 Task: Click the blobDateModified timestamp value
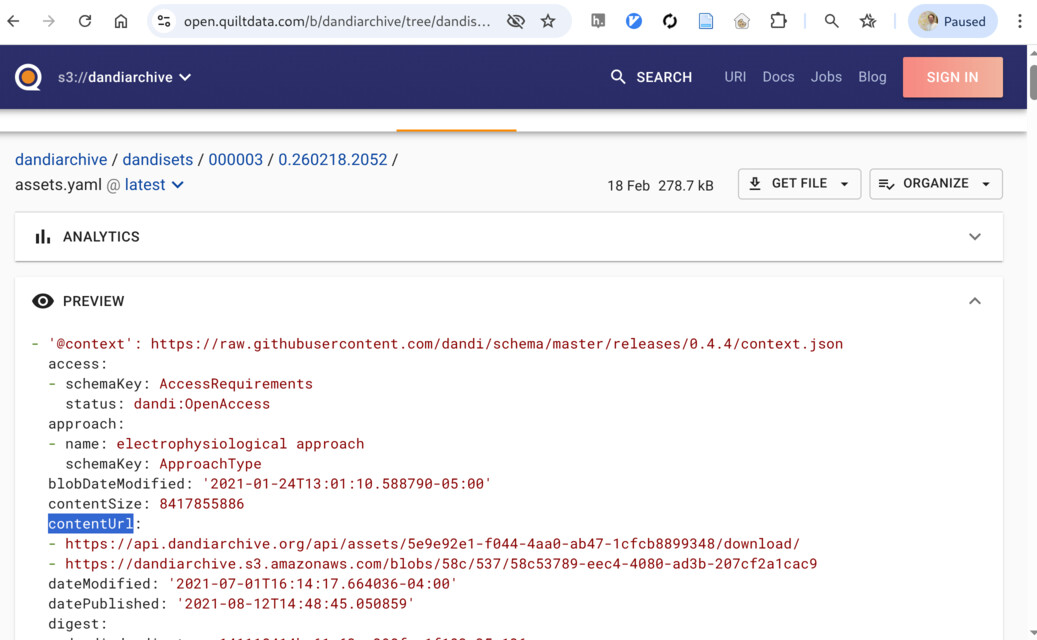click(347, 484)
